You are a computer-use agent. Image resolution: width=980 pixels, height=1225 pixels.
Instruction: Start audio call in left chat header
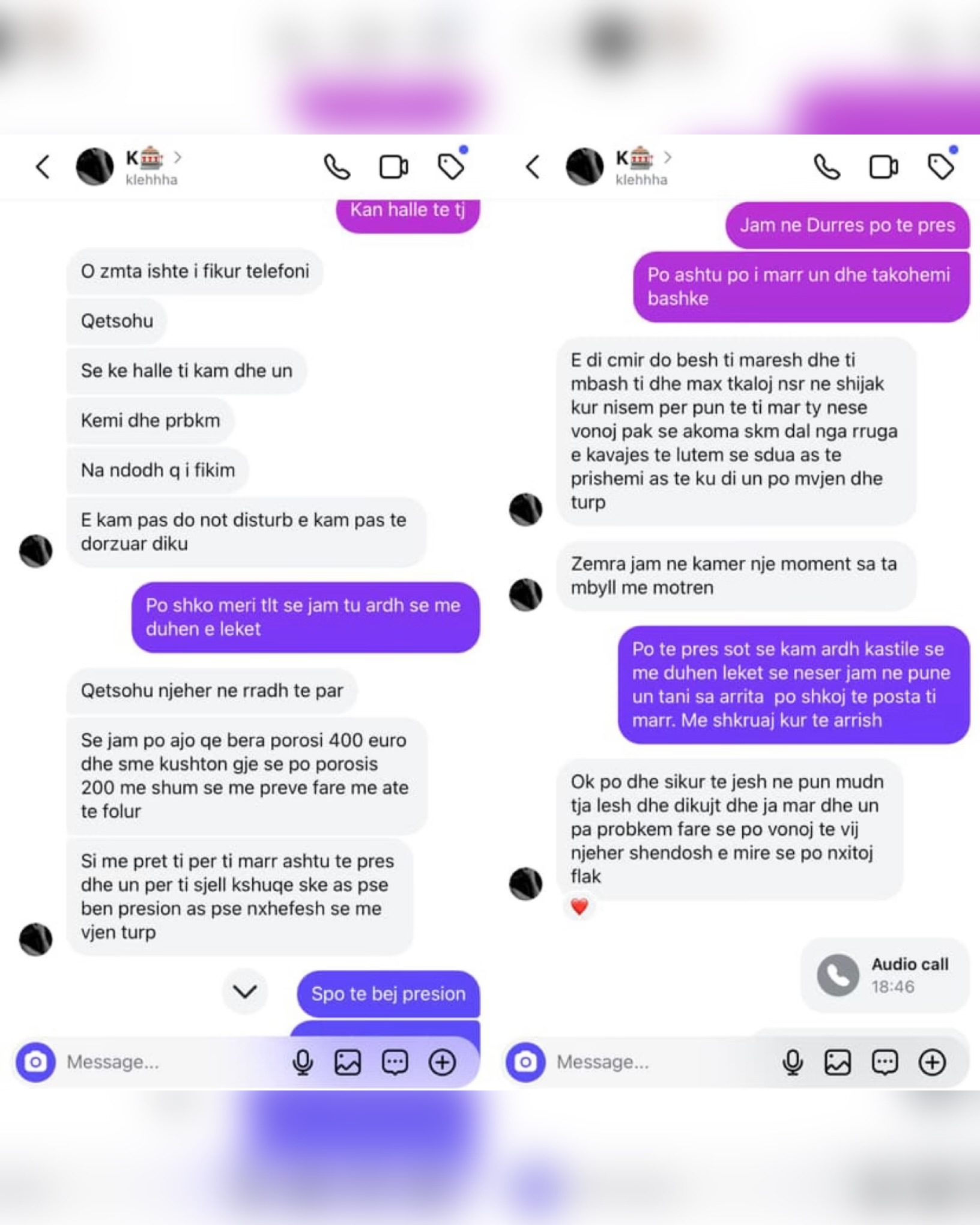(337, 167)
